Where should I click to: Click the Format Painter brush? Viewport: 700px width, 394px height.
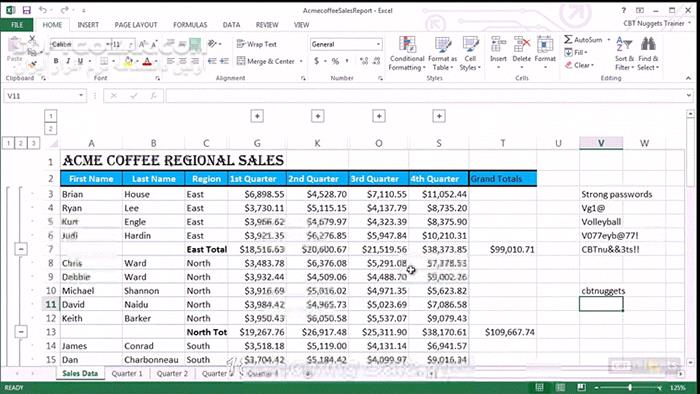(32, 65)
